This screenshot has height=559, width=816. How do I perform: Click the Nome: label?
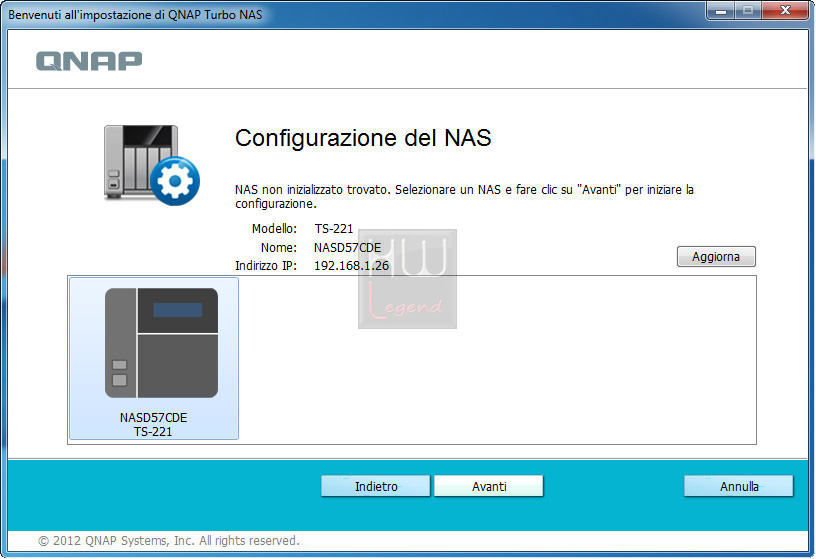tap(279, 248)
